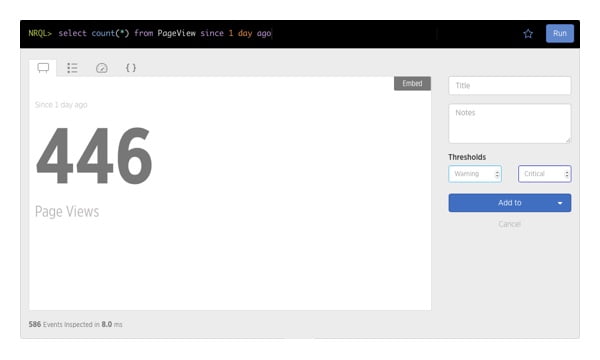Open the Embed chart option
This screenshot has width=600, height=360.
tap(412, 83)
